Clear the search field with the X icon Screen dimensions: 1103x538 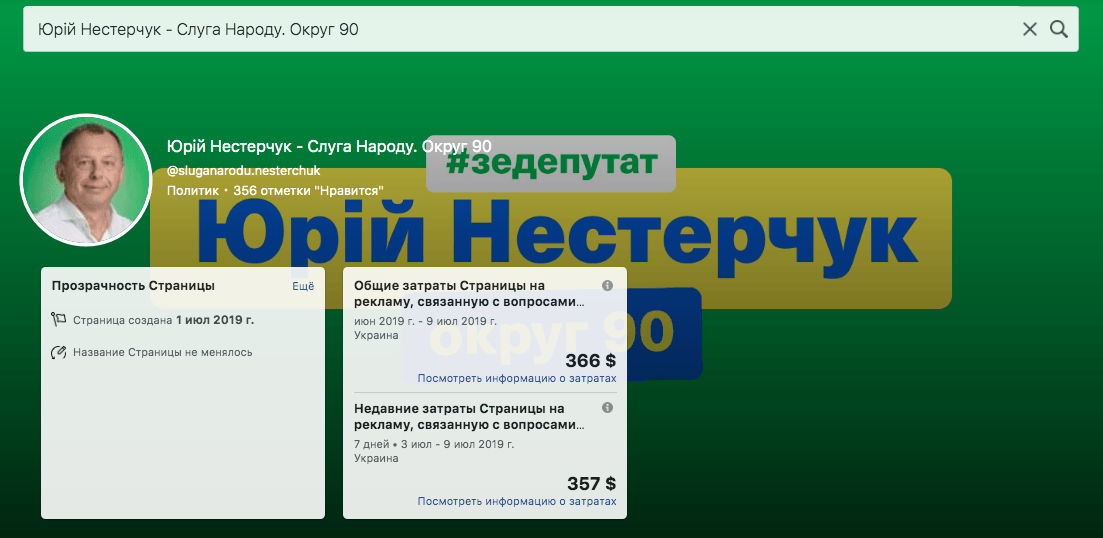(1029, 29)
